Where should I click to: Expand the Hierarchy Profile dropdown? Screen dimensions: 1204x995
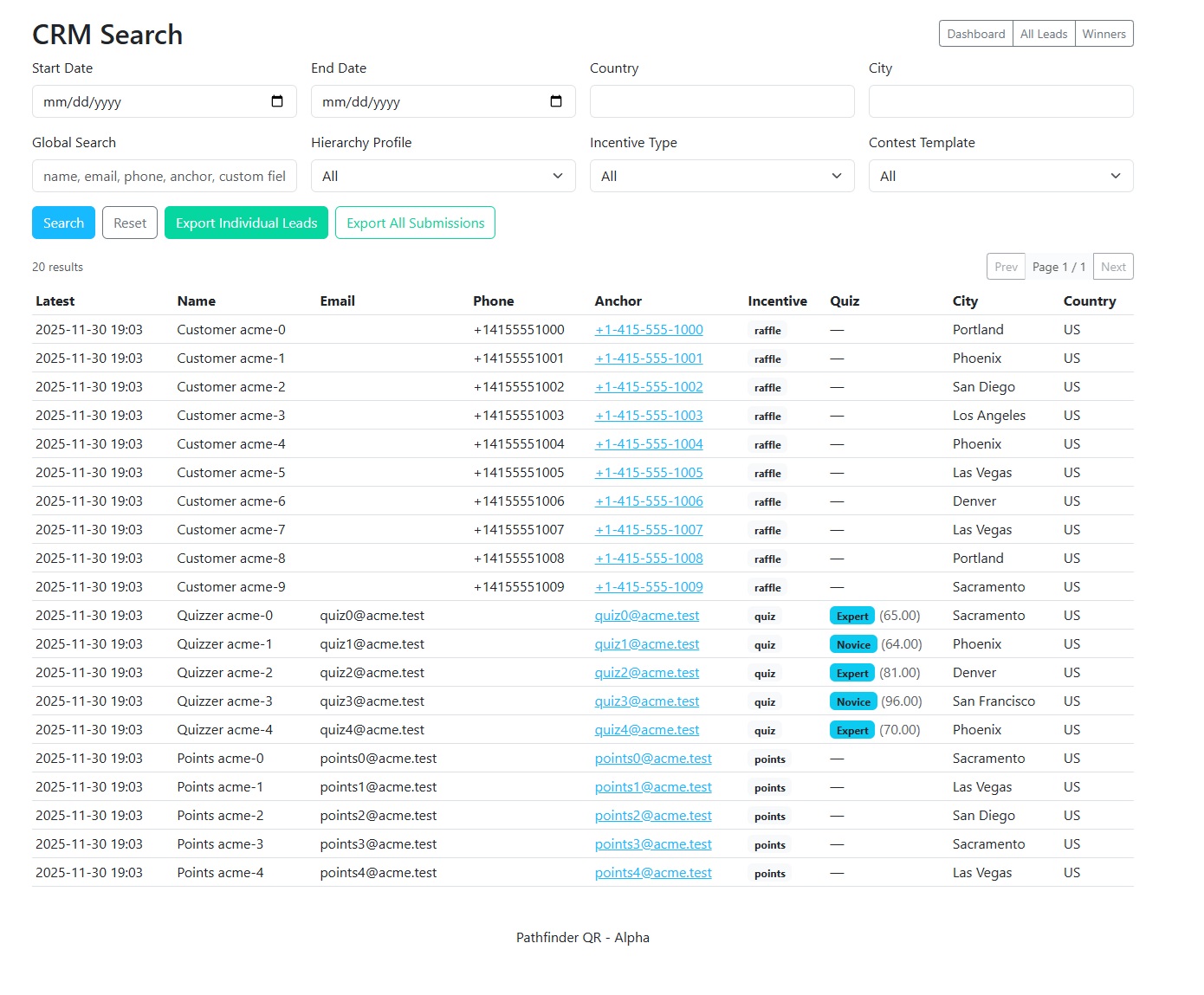[x=443, y=176]
